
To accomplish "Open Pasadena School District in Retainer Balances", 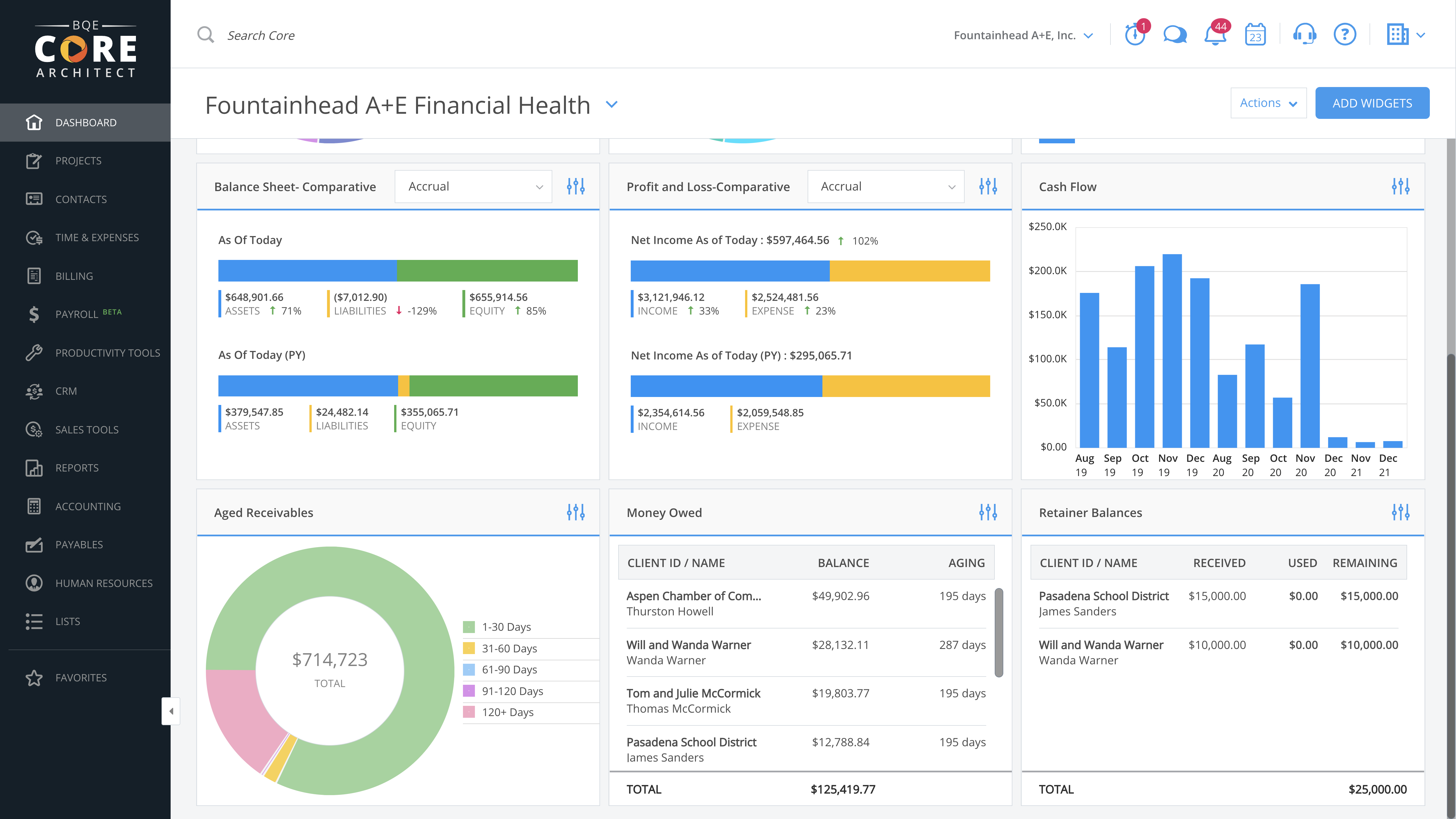I will coord(1103,596).
